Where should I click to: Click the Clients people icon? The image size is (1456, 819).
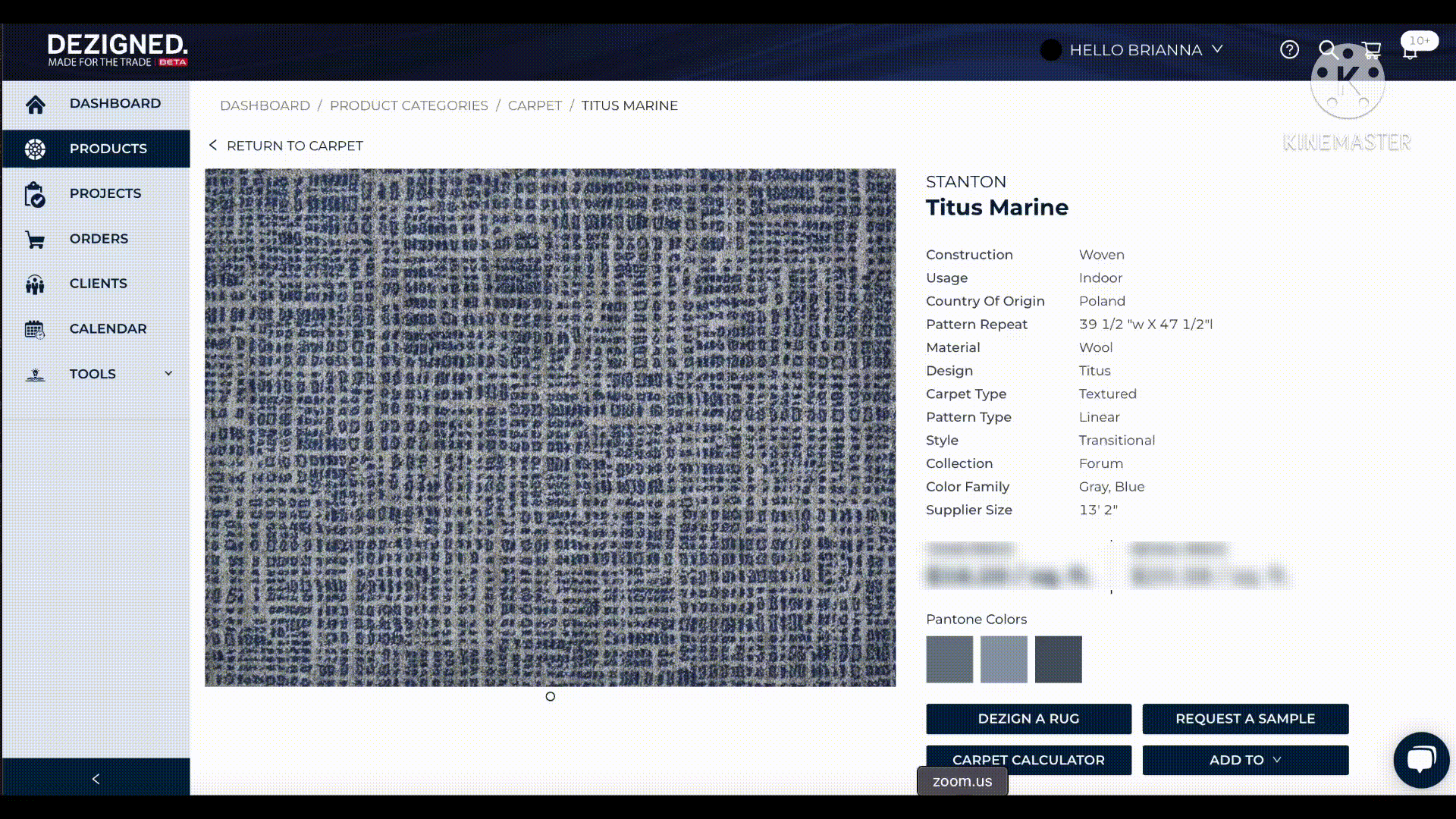point(35,284)
